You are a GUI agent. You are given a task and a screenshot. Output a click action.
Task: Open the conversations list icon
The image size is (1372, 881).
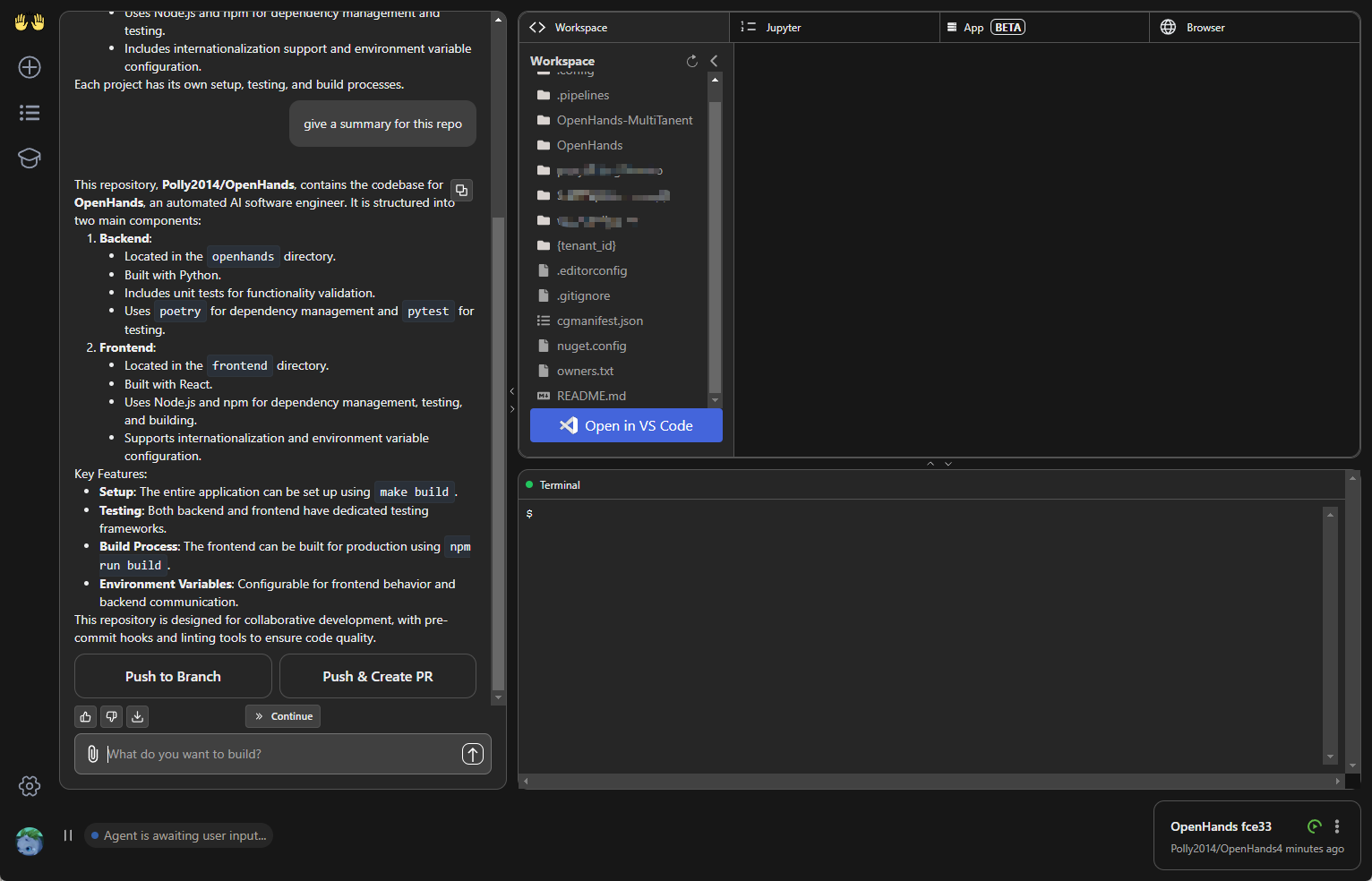30,113
